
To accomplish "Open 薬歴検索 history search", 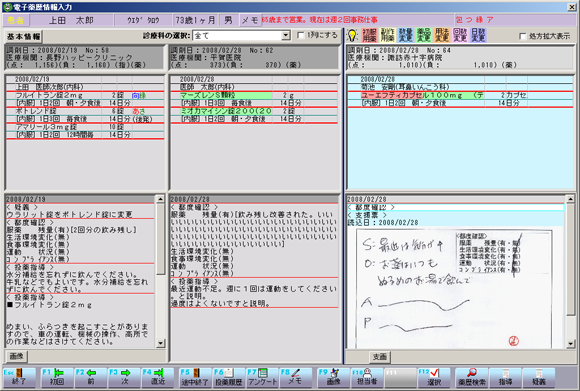I will pos(472,377).
